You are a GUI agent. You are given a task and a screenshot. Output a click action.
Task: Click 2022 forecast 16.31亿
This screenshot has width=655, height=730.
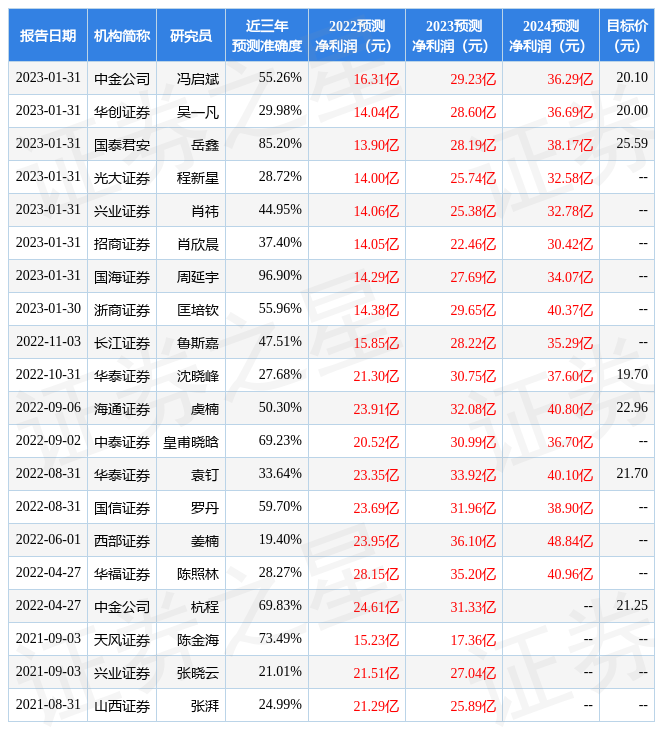click(376, 79)
